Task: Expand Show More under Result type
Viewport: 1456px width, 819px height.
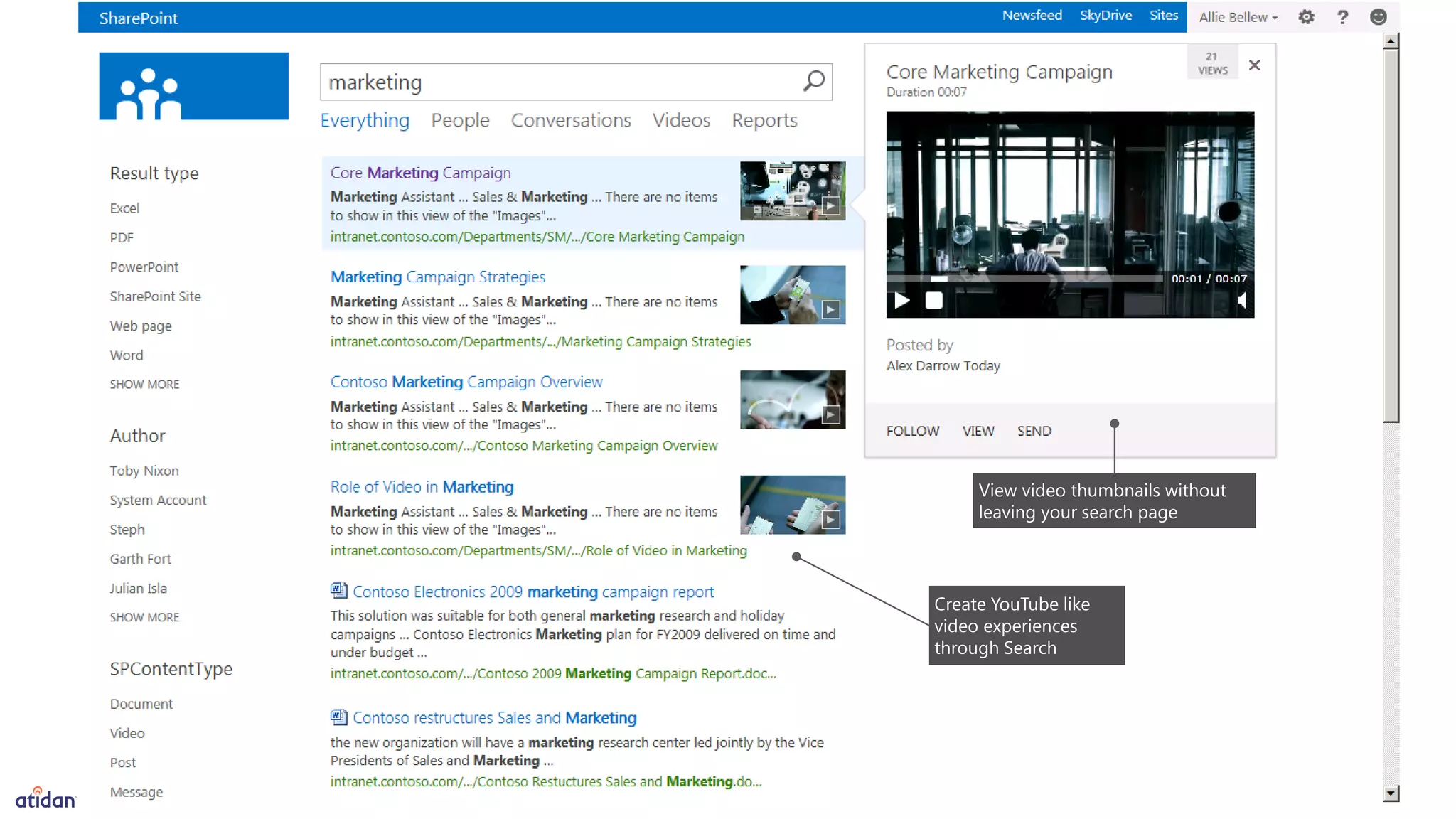Action: 144,384
